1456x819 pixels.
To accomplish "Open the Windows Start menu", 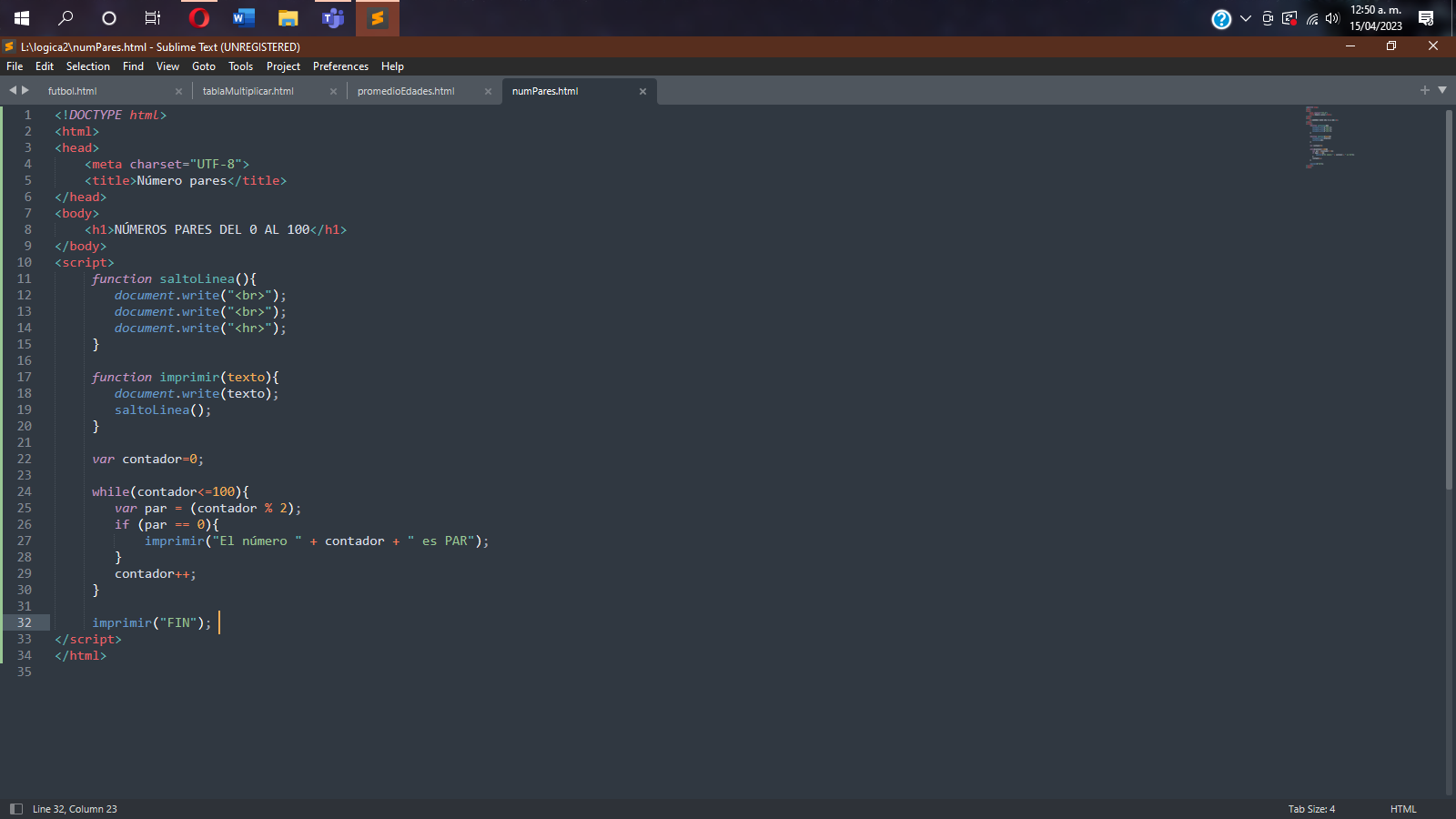I will pyautogui.click(x=22, y=18).
